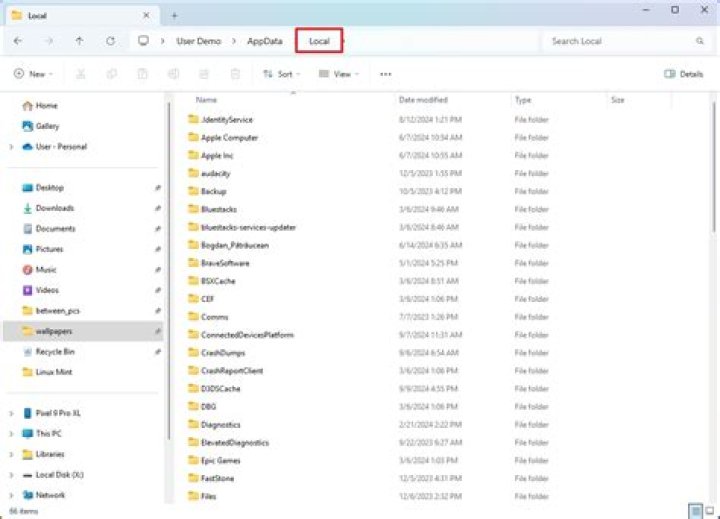Refresh the current folder view
720x519 pixels.
coord(110,41)
